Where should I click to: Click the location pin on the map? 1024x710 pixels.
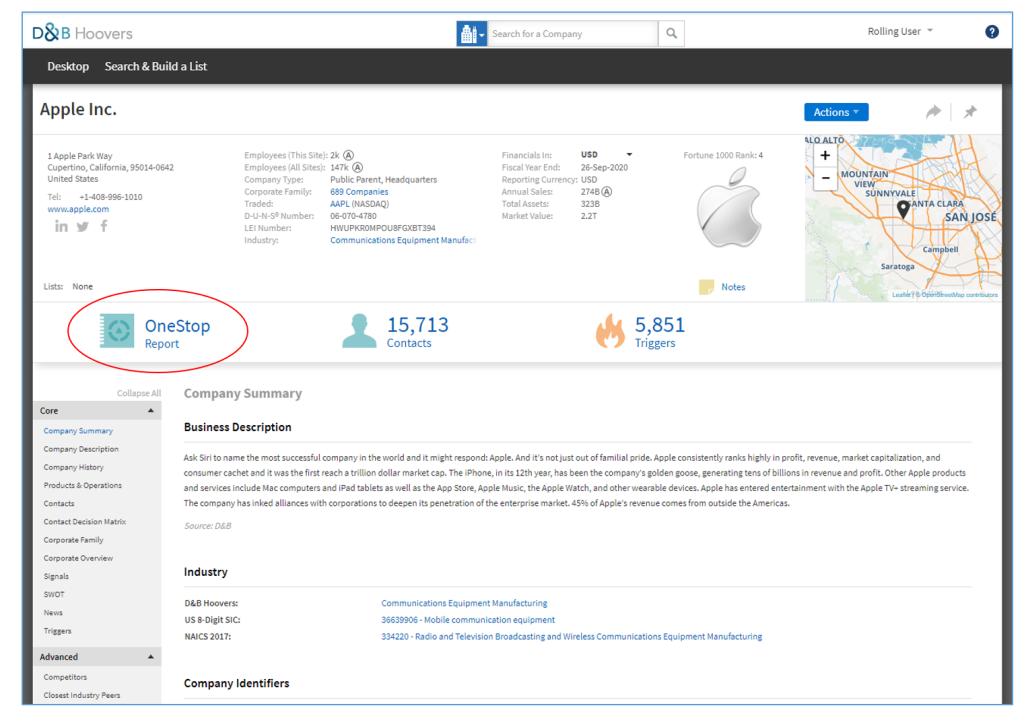903,209
